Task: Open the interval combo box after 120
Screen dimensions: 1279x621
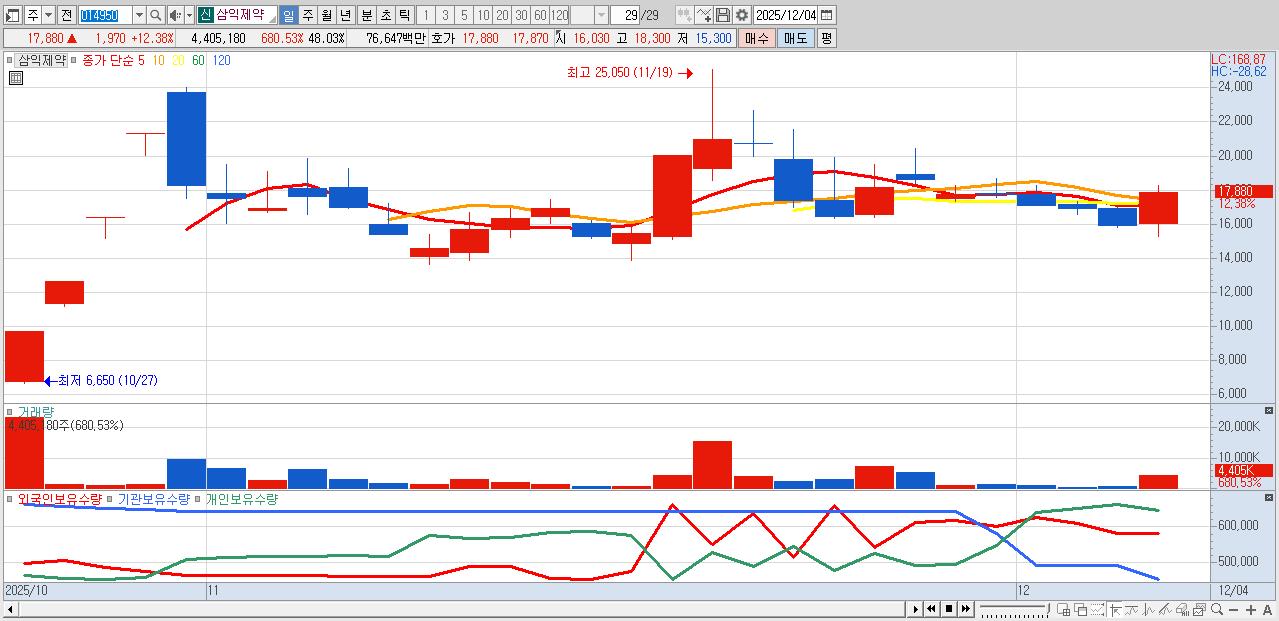Action: (589, 15)
